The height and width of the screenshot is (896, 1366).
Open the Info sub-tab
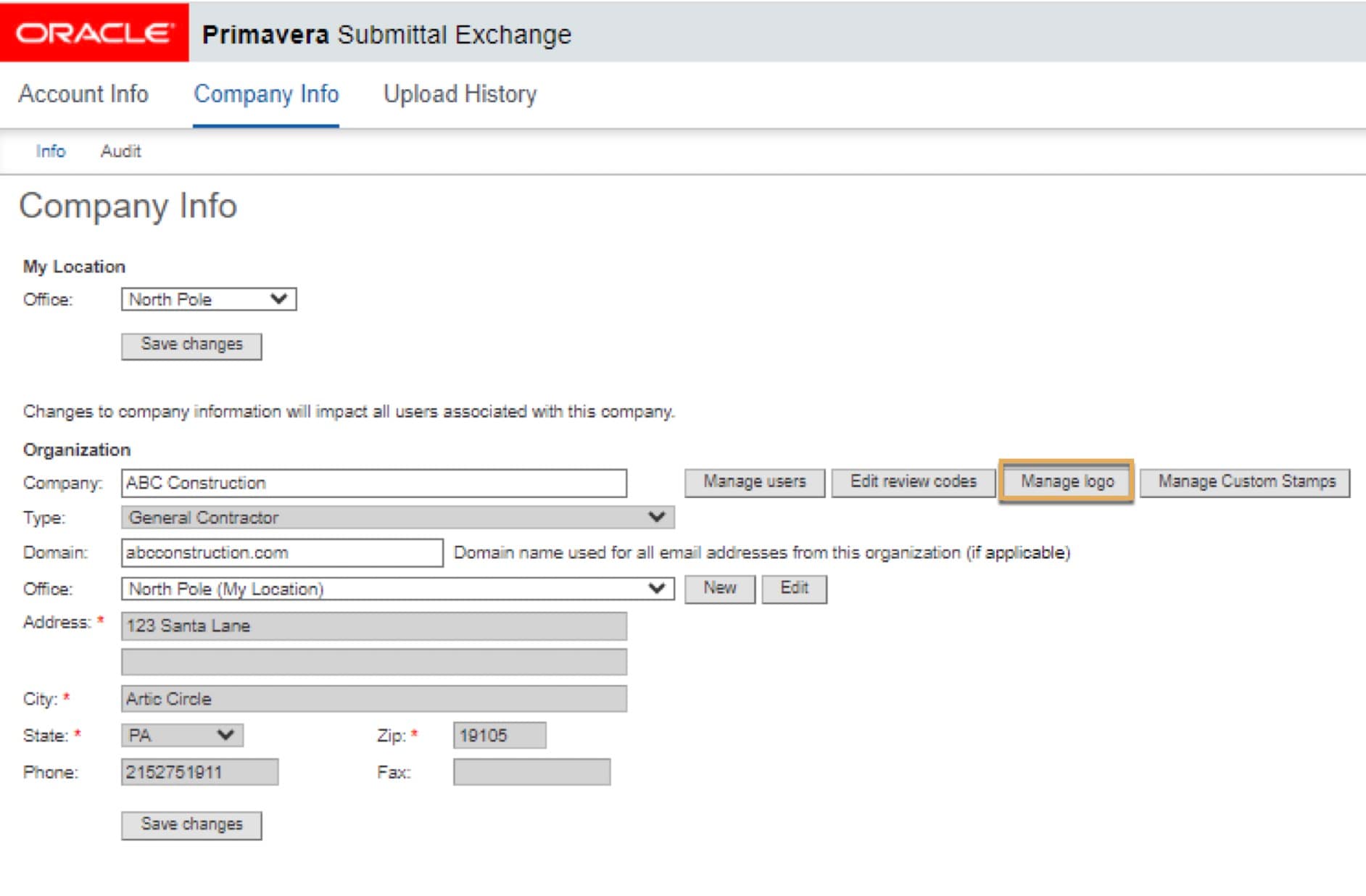pos(51,152)
